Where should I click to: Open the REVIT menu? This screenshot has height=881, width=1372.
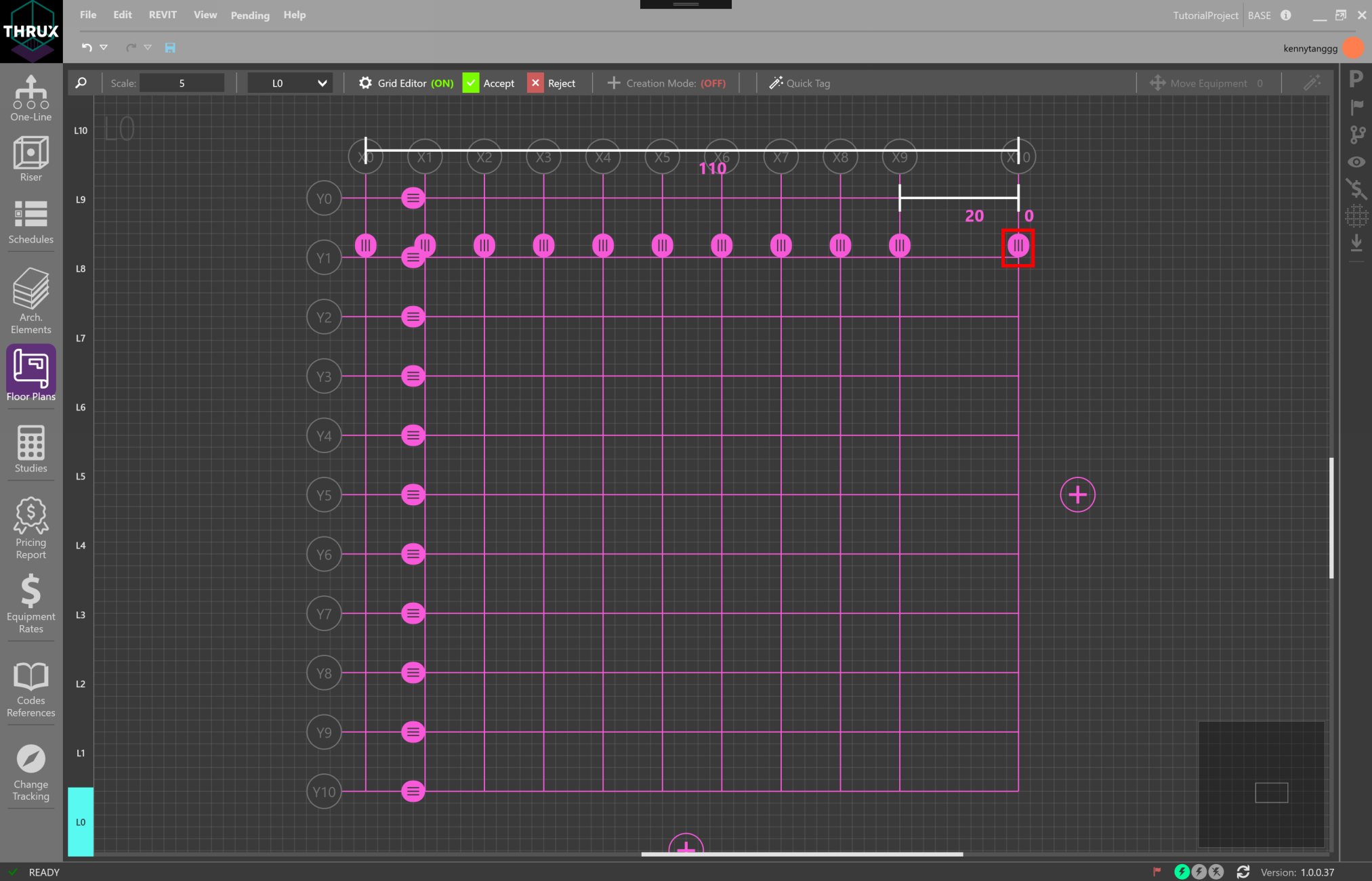163,15
